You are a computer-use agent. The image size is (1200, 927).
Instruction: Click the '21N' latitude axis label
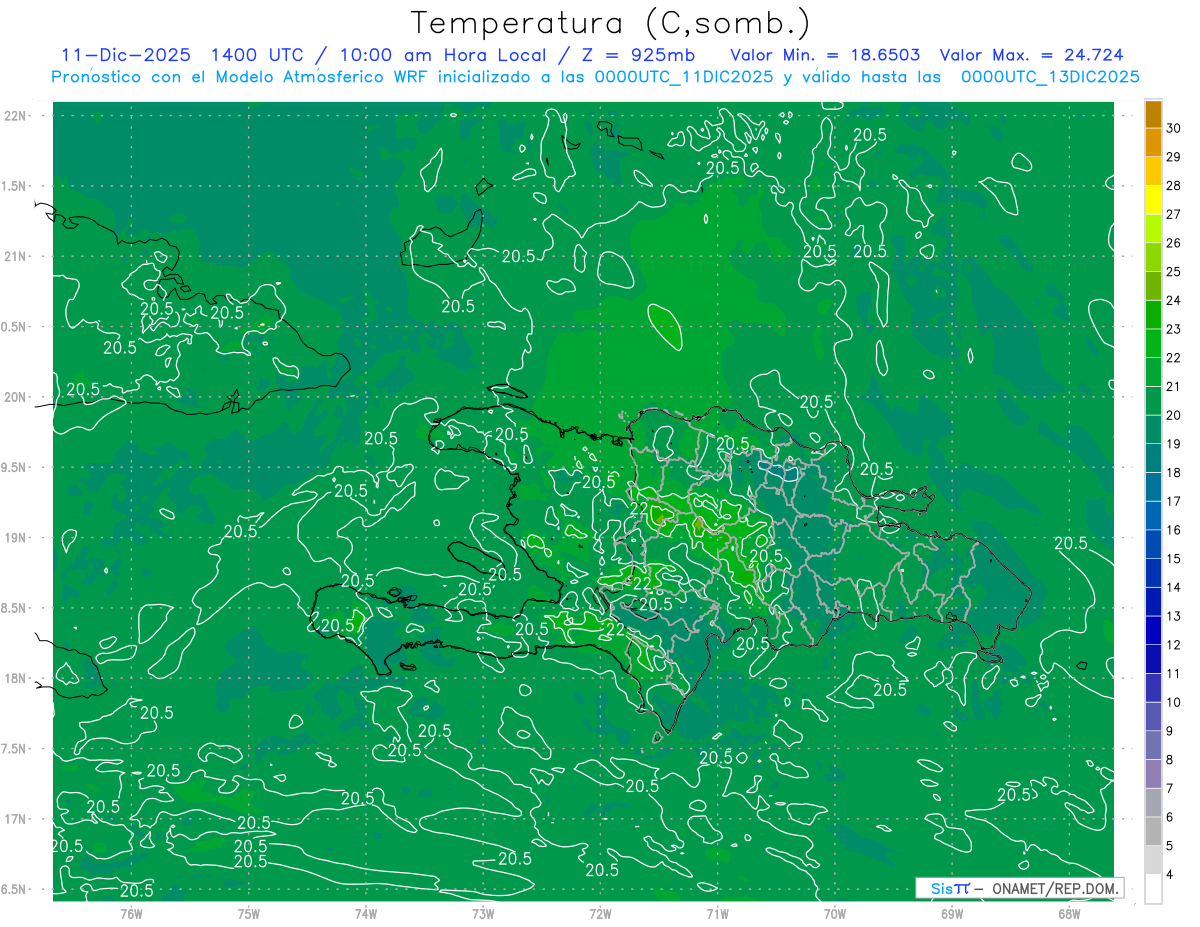pyautogui.click(x=16, y=256)
